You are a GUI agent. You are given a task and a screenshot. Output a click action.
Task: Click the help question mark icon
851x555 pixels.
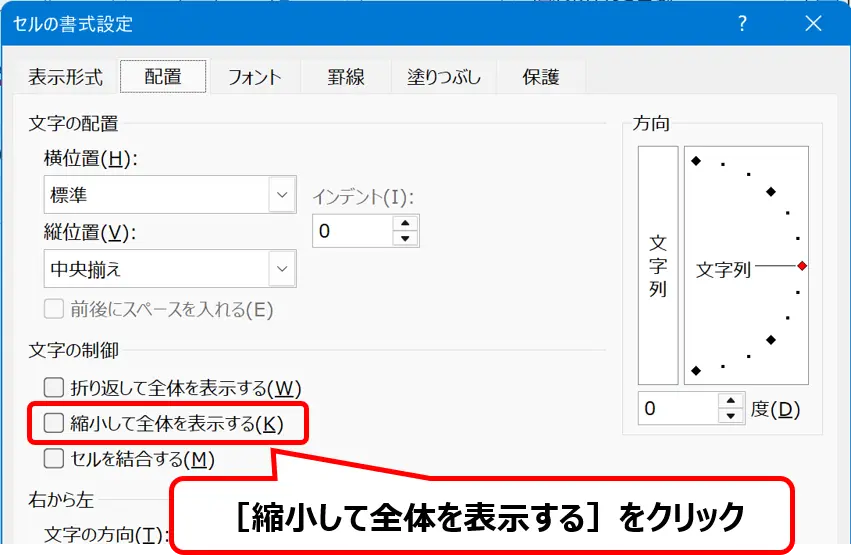click(742, 23)
